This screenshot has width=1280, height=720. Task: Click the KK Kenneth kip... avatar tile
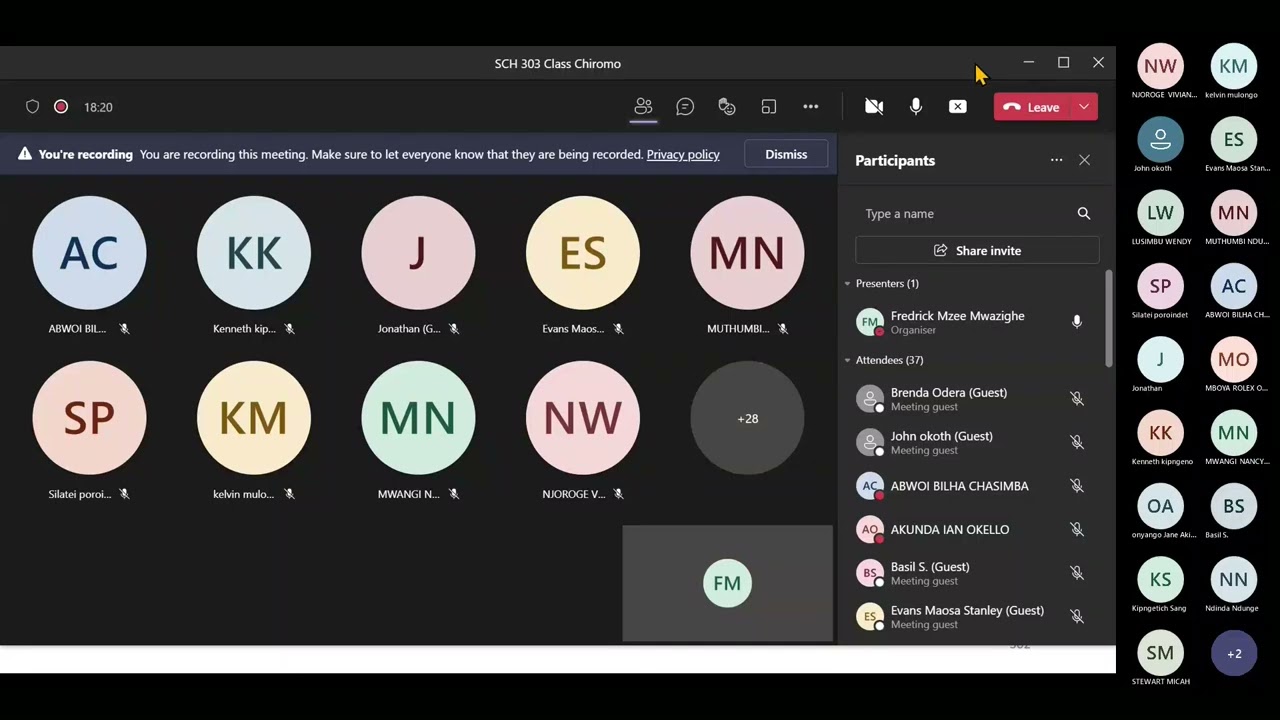point(254,253)
